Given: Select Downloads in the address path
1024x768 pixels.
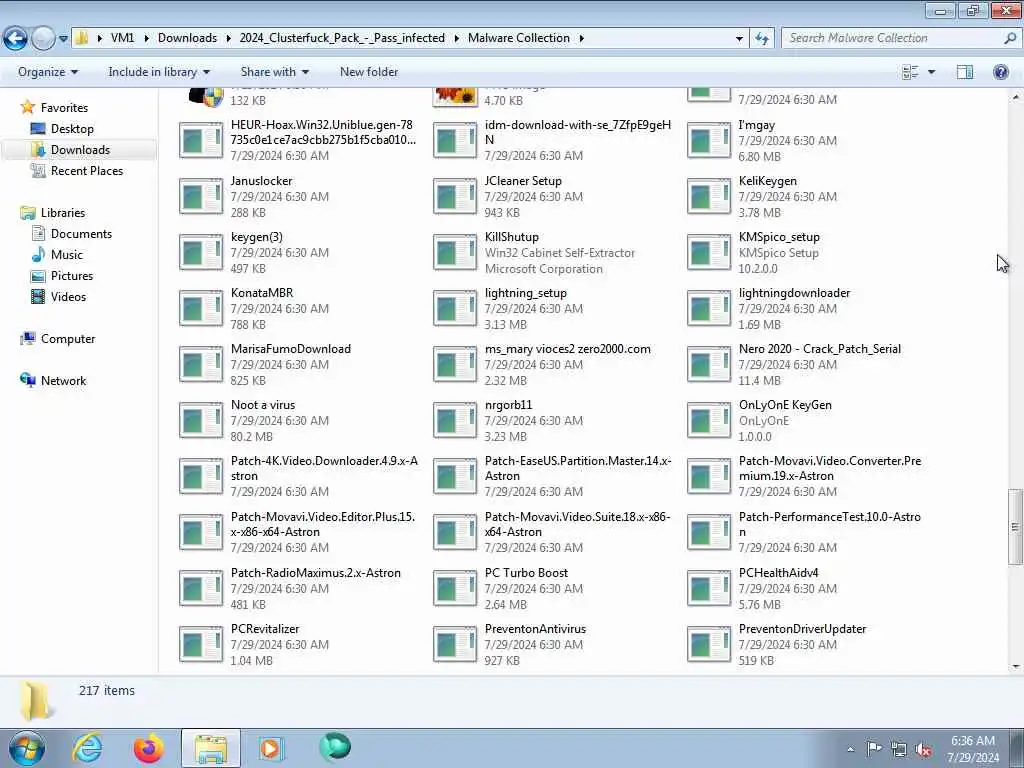Looking at the screenshot, I should point(187,38).
